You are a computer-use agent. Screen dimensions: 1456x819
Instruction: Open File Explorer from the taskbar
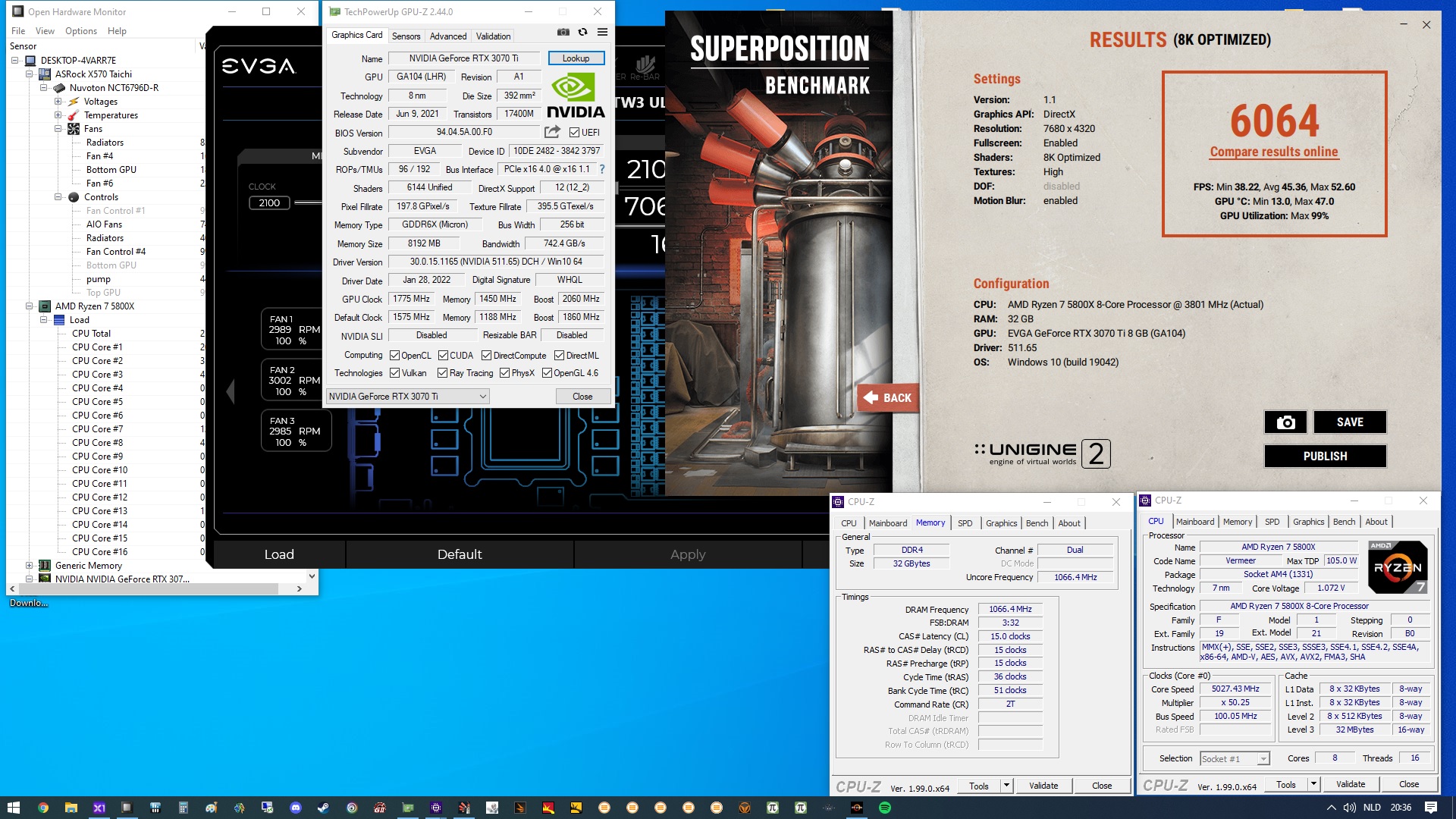(71, 808)
